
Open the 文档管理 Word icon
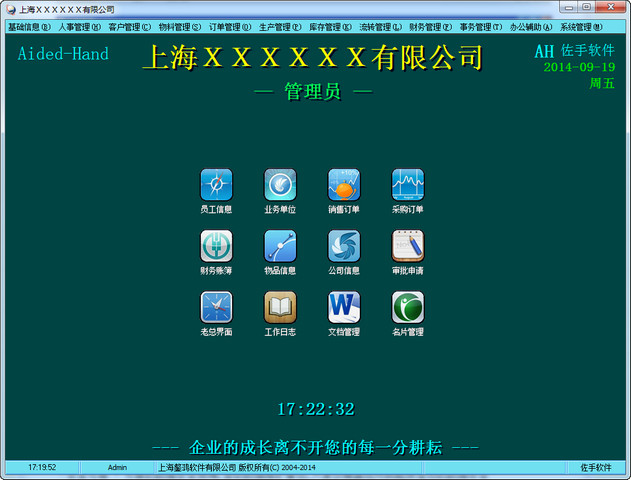(344, 307)
